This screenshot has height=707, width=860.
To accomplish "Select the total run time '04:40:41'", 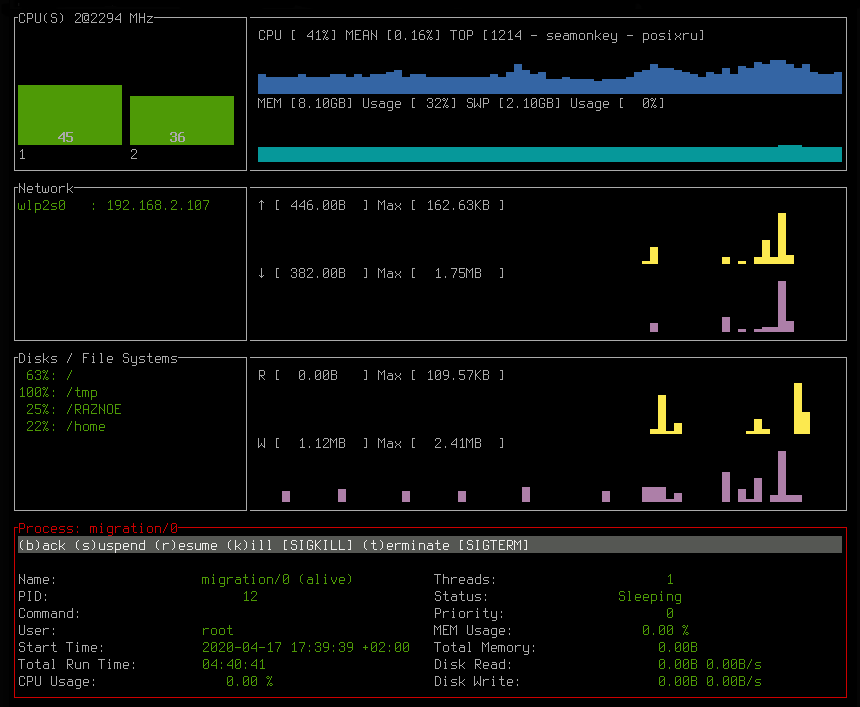I will tap(234, 665).
